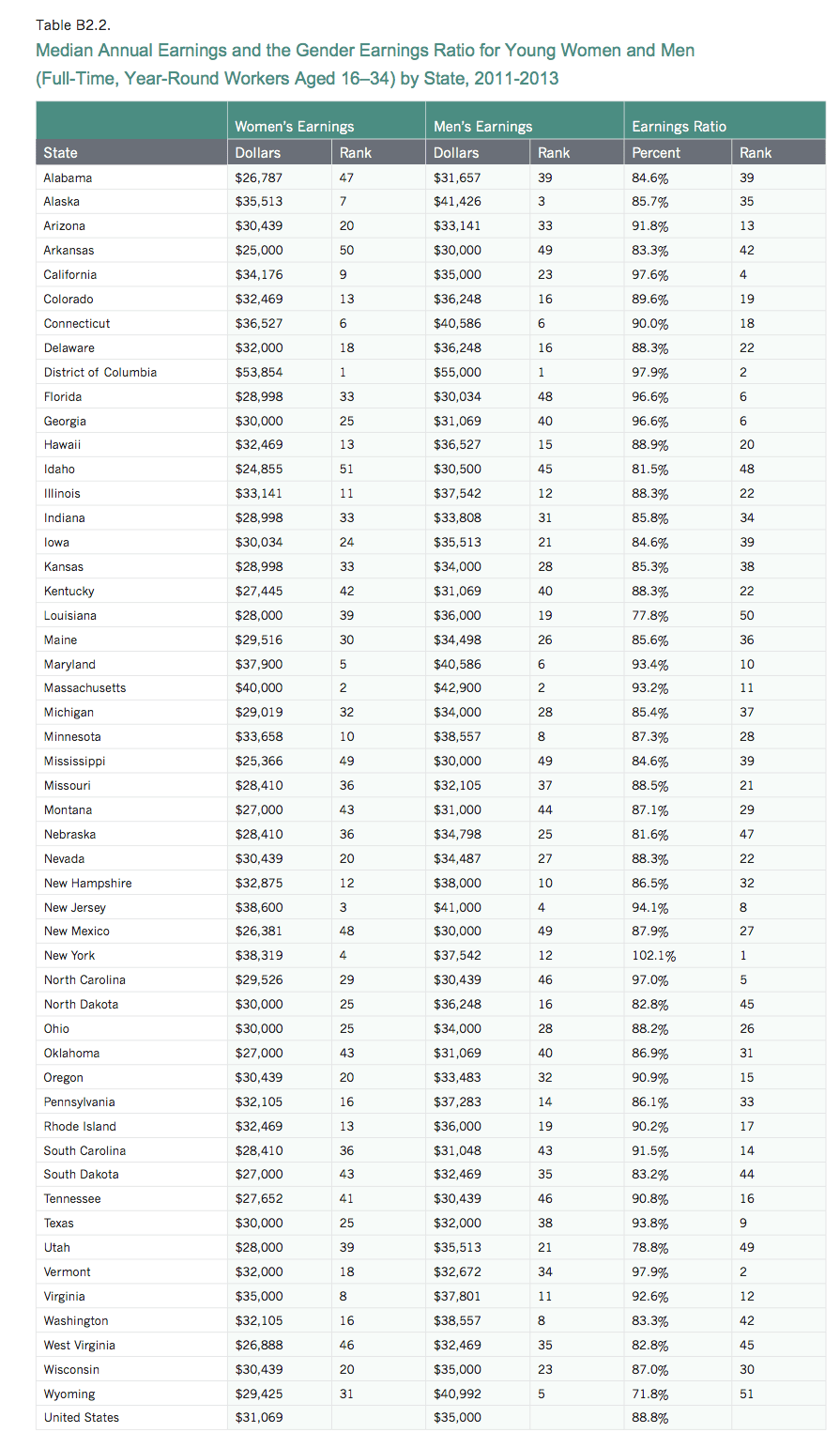Click the New York state name
Viewport: 840px width, 1448px height.
[x=69, y=955]
